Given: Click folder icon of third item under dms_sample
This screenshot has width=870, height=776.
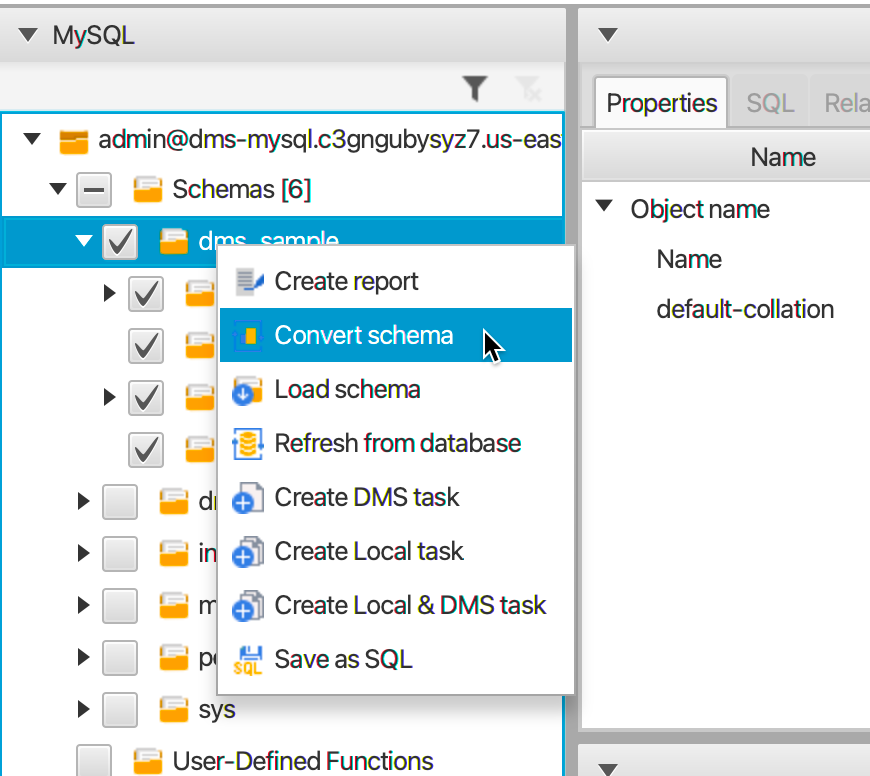Looking at the screenshot, I should 200,397.
